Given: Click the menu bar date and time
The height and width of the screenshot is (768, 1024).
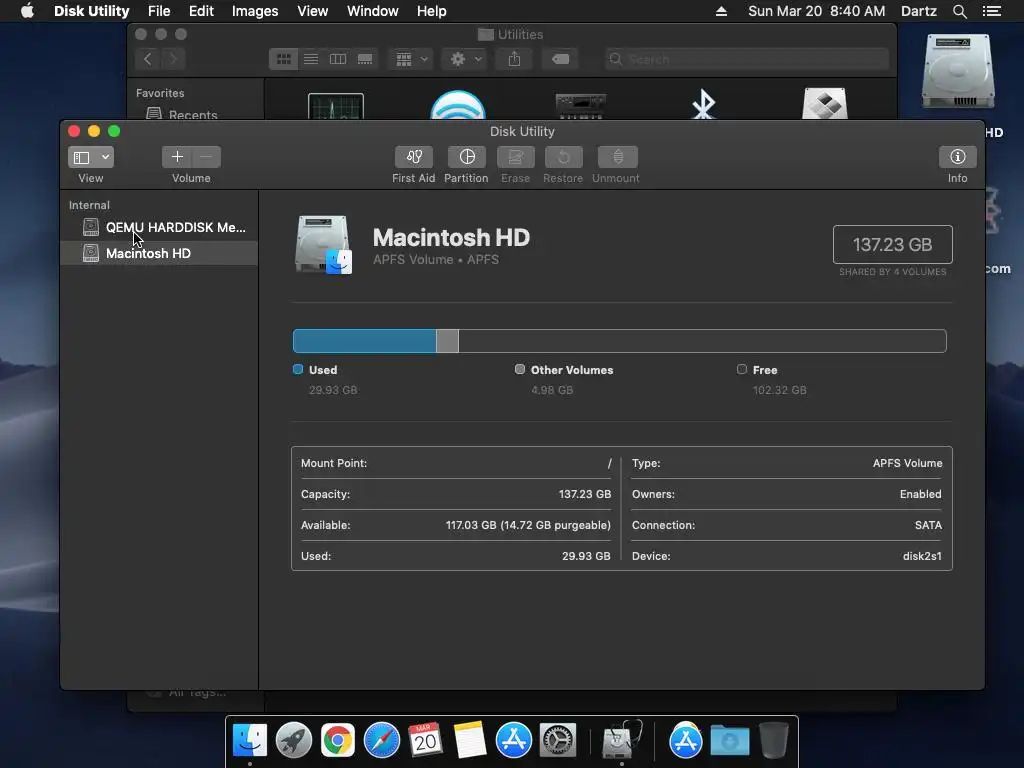Looking at the screenshot, I should click(x=816, y=11).
